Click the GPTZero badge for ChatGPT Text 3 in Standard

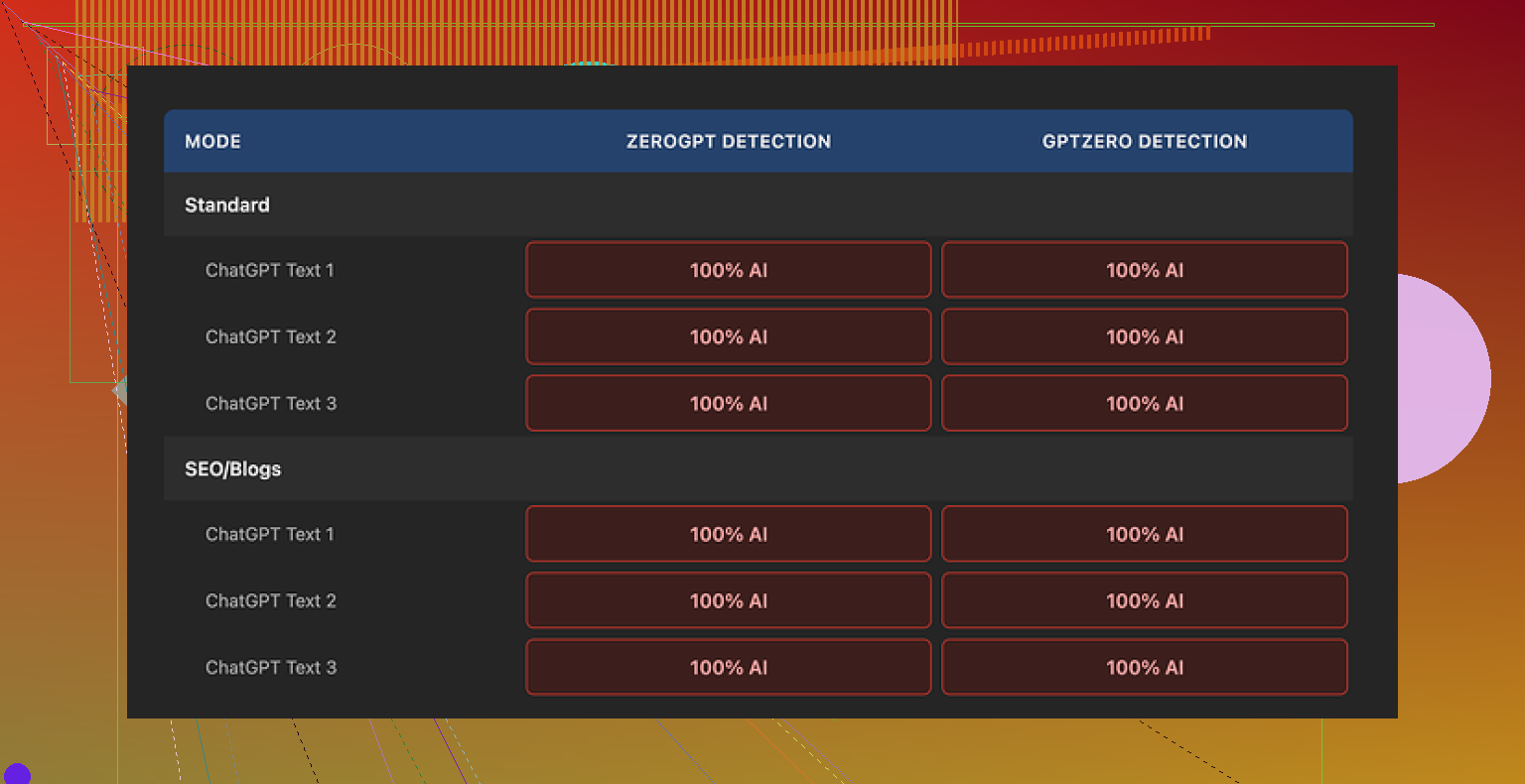point(1144,403)
